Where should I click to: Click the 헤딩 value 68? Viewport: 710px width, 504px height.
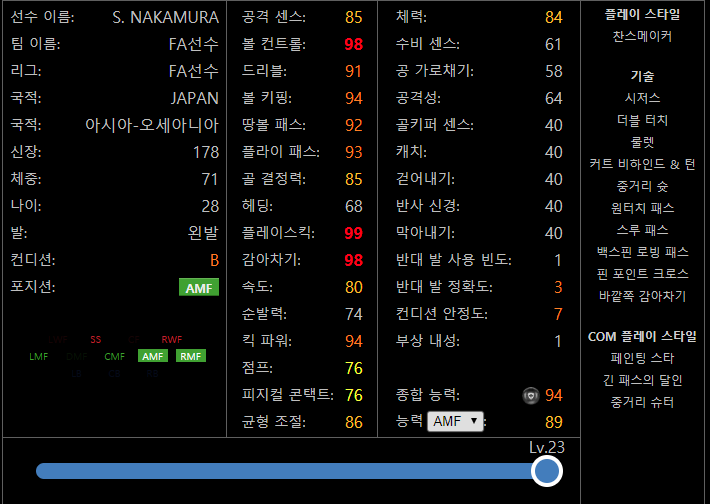[x=354, y=206]
